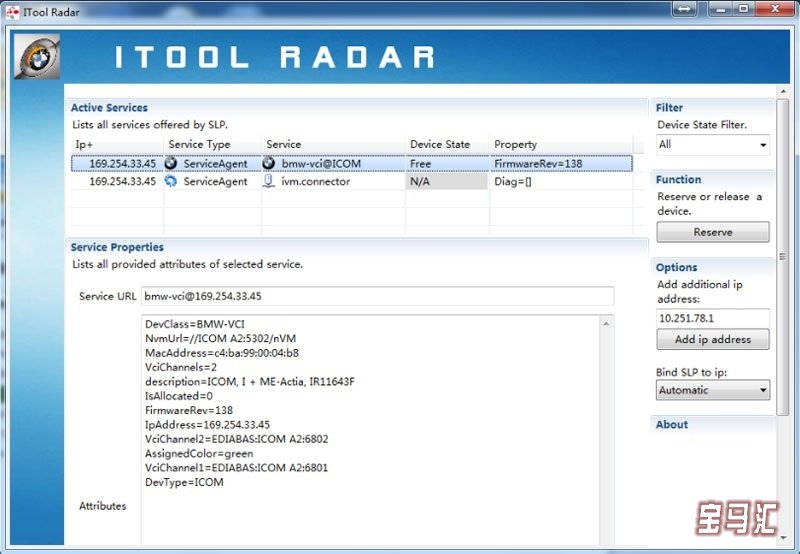Screen dimensions: 800x554
Task: Click the double-arrow button in the title bar
Action: 685,9
